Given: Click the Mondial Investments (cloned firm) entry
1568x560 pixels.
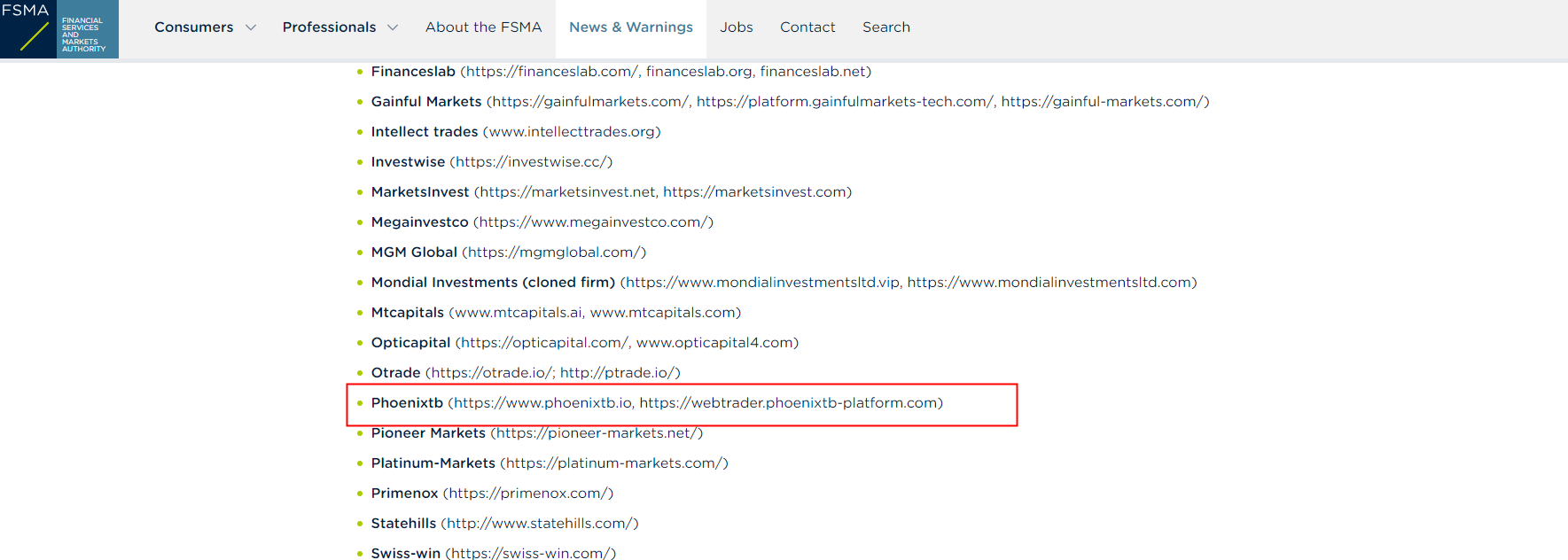Looking at the screenshot, I should coord(492,283).
